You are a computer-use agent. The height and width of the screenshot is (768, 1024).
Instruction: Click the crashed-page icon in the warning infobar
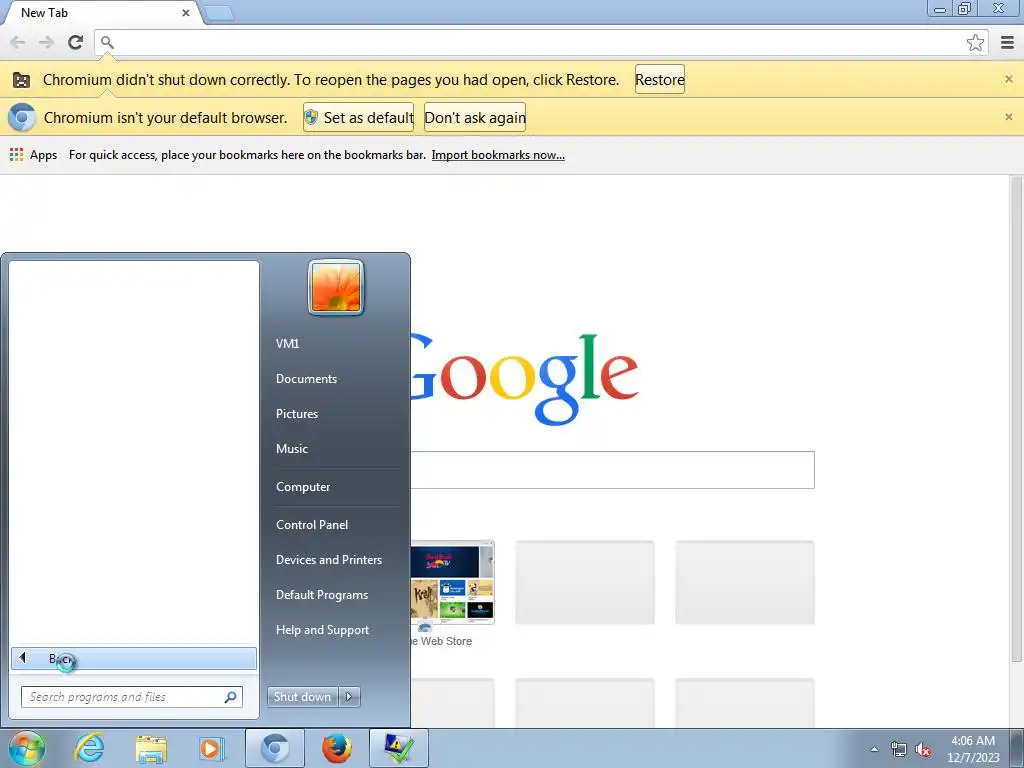22,80
